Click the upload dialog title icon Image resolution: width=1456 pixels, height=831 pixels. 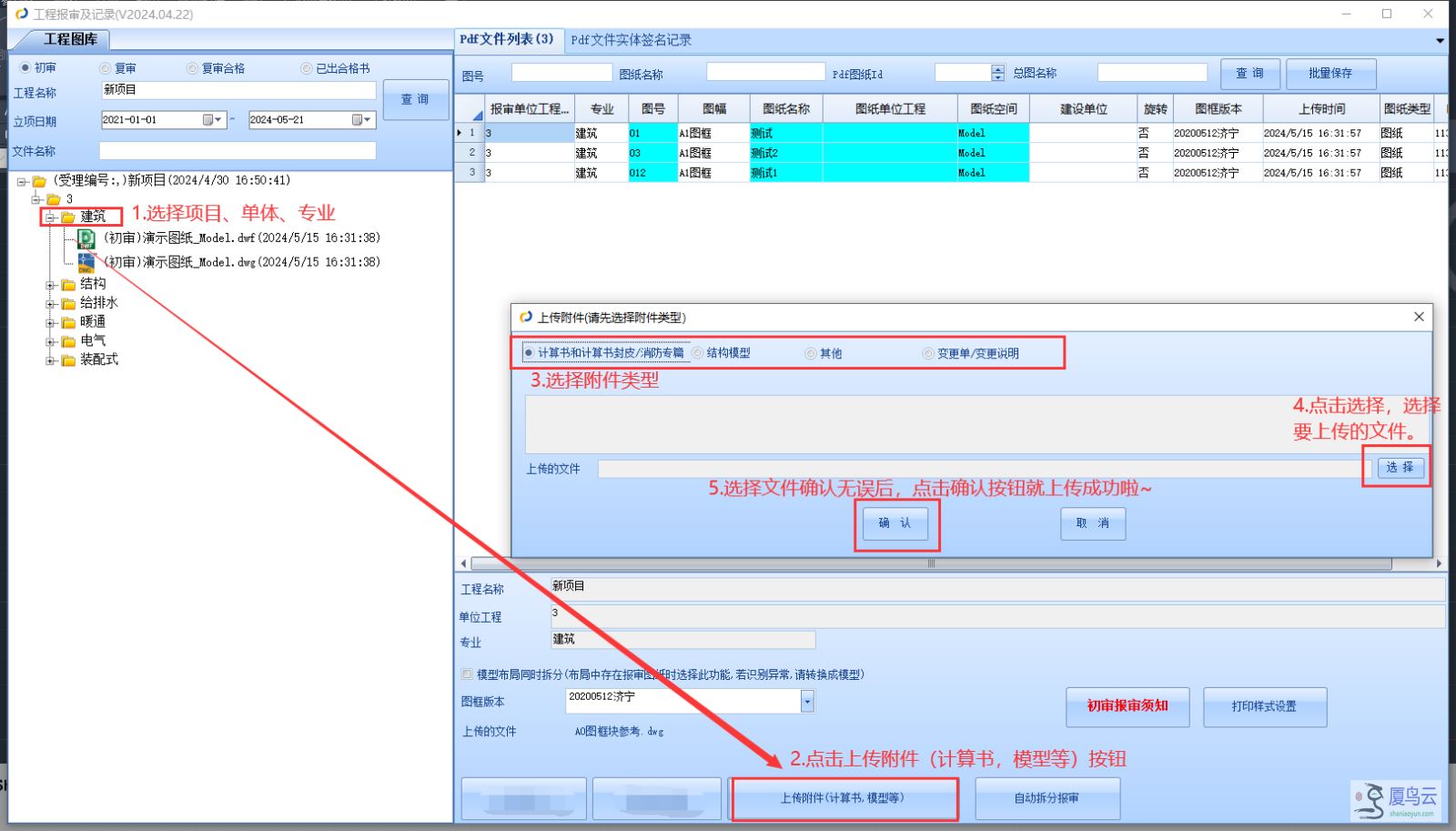click(525, 317)
